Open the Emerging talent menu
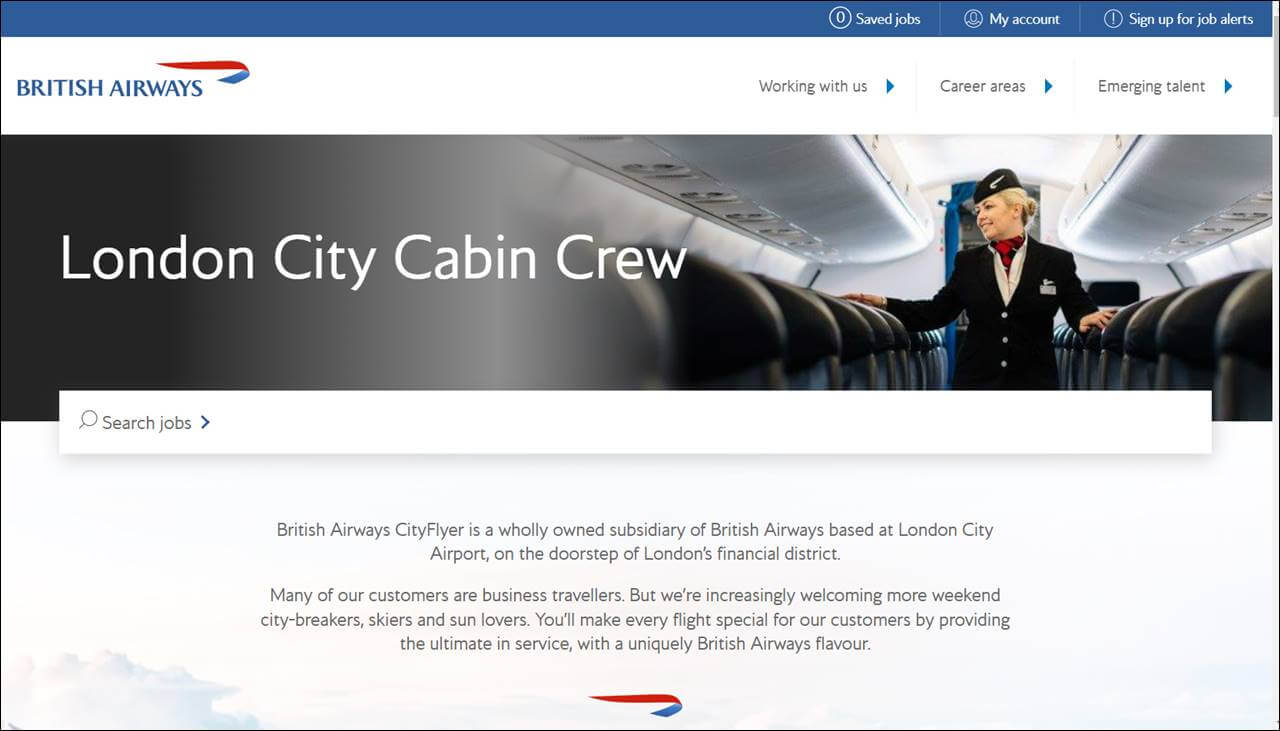Screen dimensions: 1280x731 (1151, 86)
